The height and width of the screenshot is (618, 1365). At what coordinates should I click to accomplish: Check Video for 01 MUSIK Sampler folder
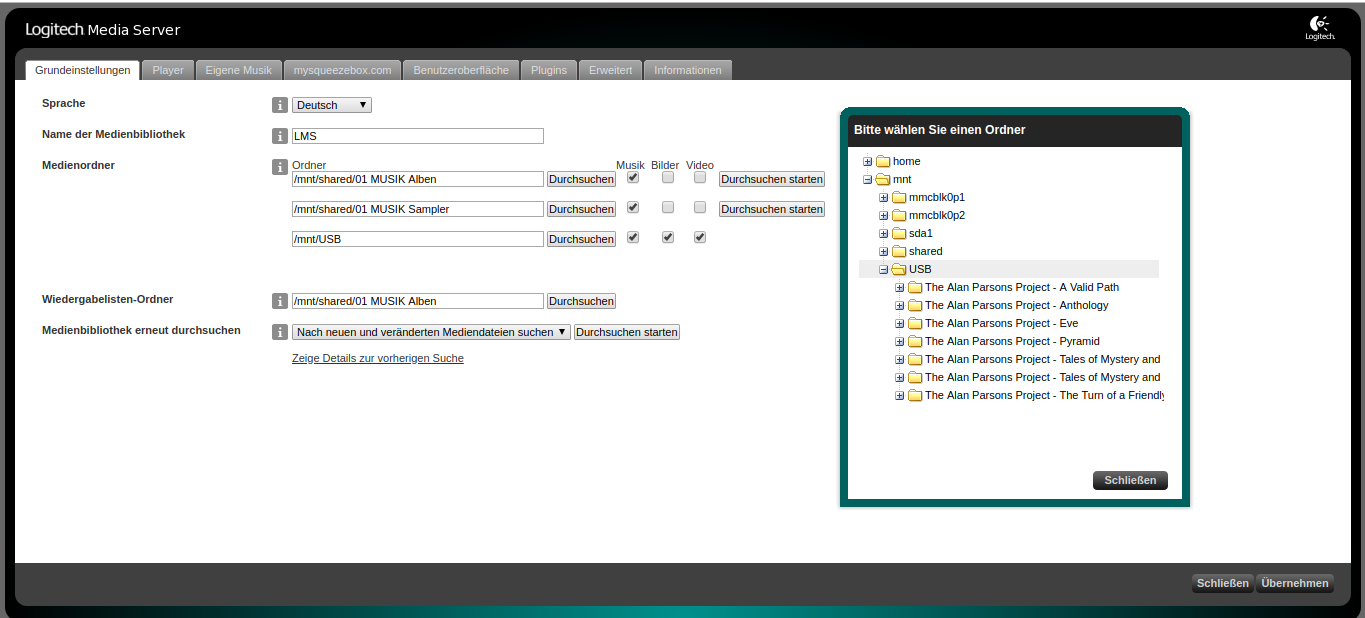[x=700, y=207]
